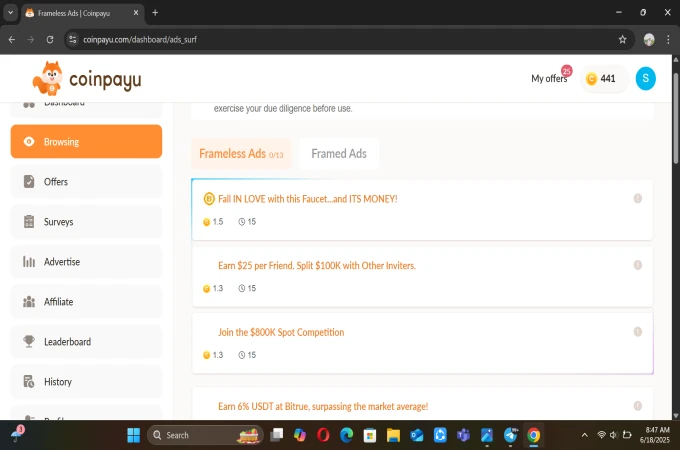Open the Windows Start menu
Screen dimensions: 680x450
(134, 435)
